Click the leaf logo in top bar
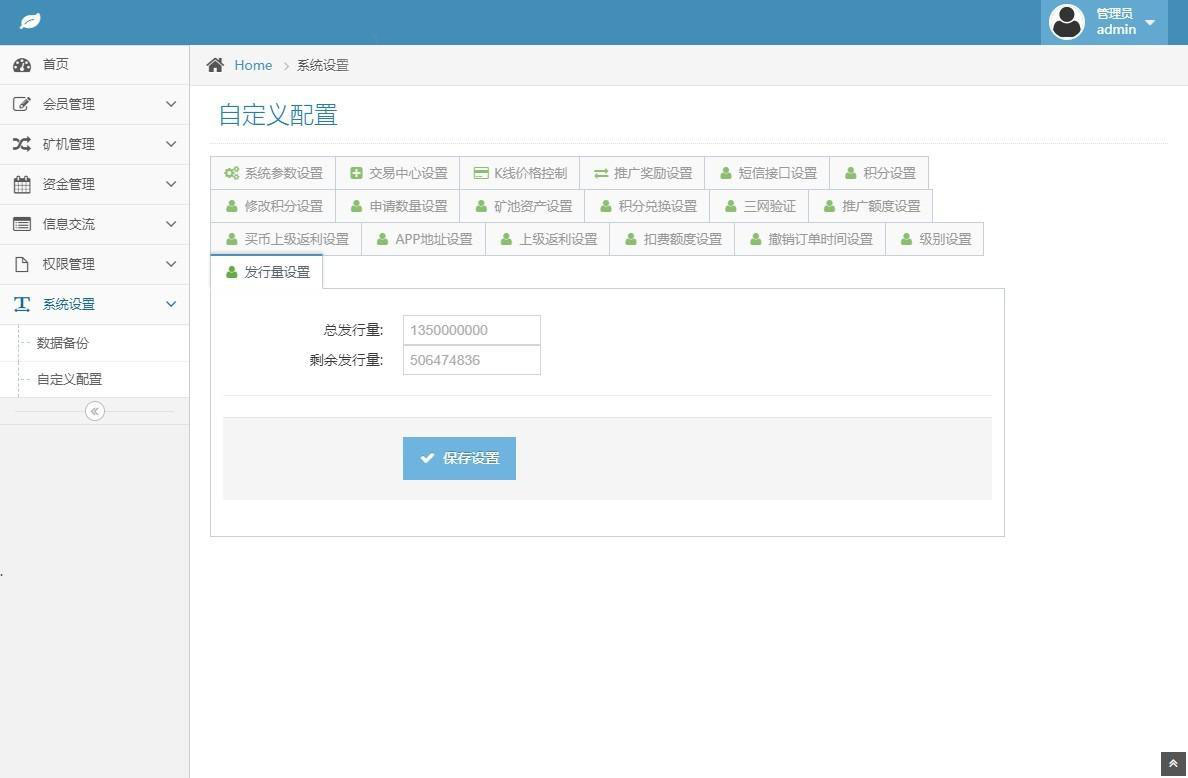 pyautogui.click(x=30, y=21)
